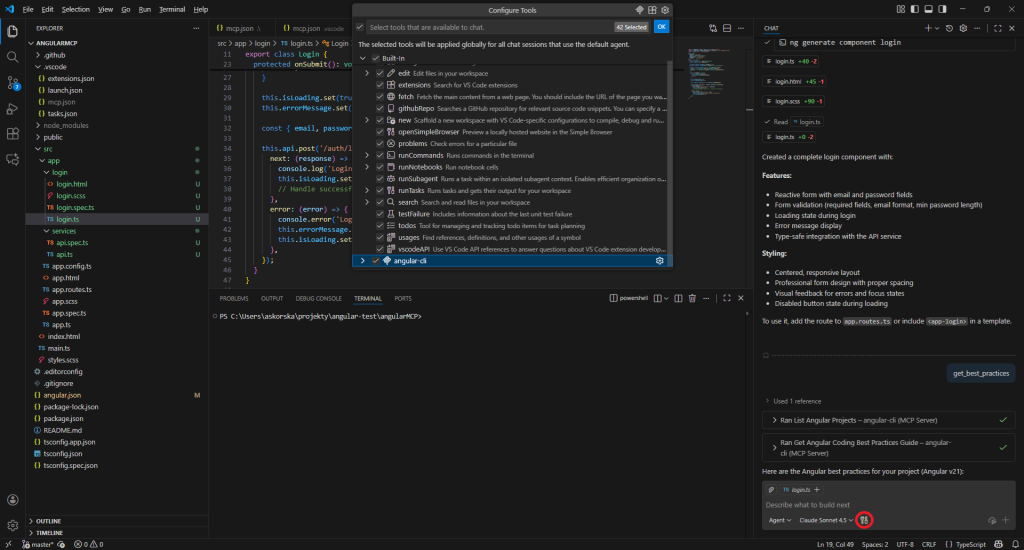Viewport: 1024px width, 550px height.
Task: Open the notifications bell in status bar
Action: (1016, 544)
